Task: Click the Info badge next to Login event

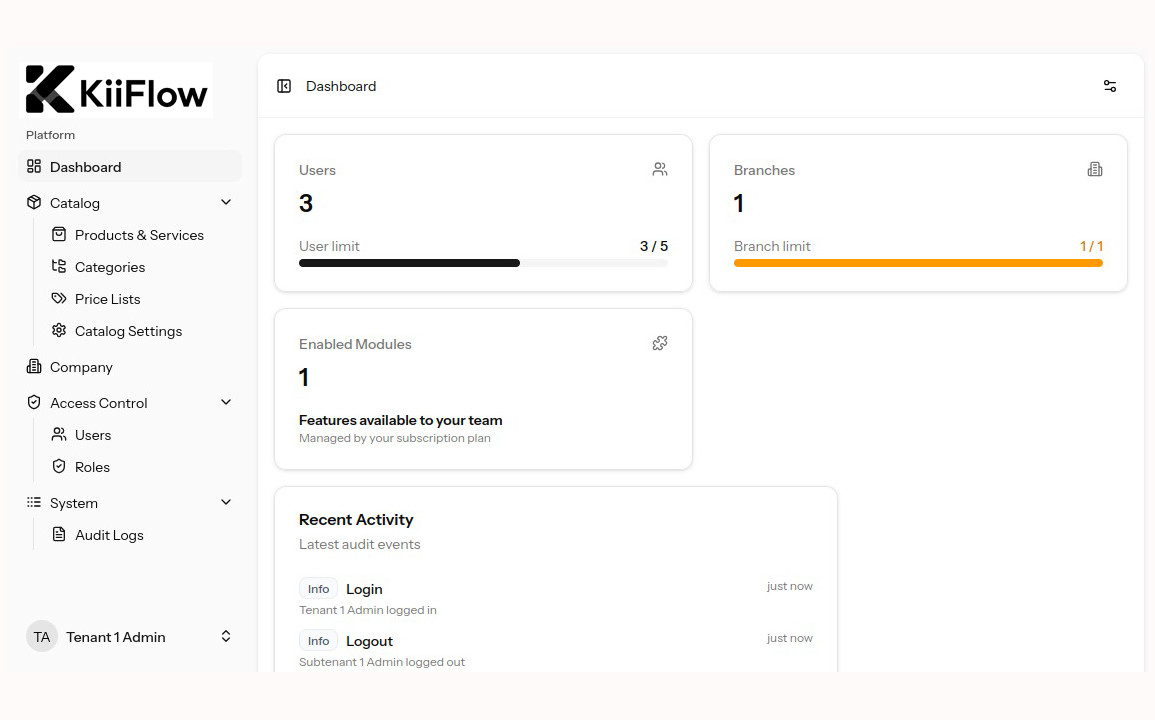Action: click(x=318, y=589)
